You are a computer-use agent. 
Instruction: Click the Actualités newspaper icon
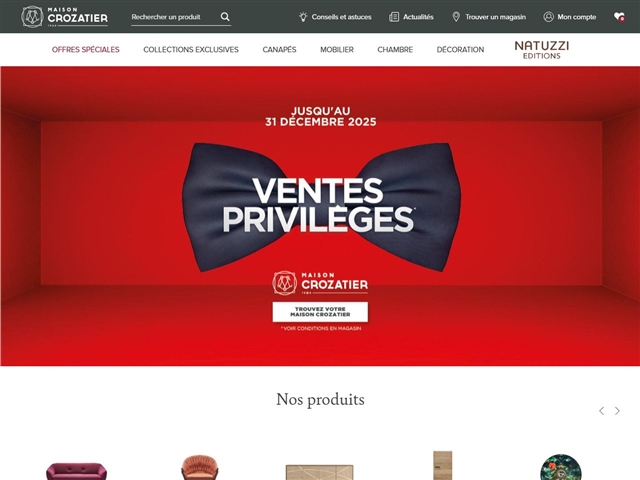tap(394, 17)
